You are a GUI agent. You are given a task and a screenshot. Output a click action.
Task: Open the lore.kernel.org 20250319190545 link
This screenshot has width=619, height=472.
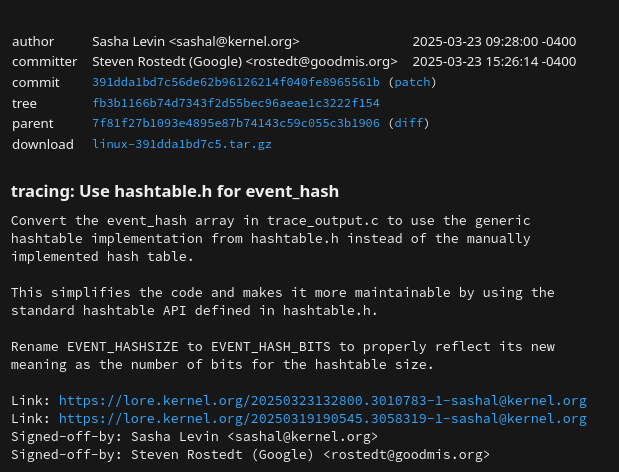pos(322,419)
